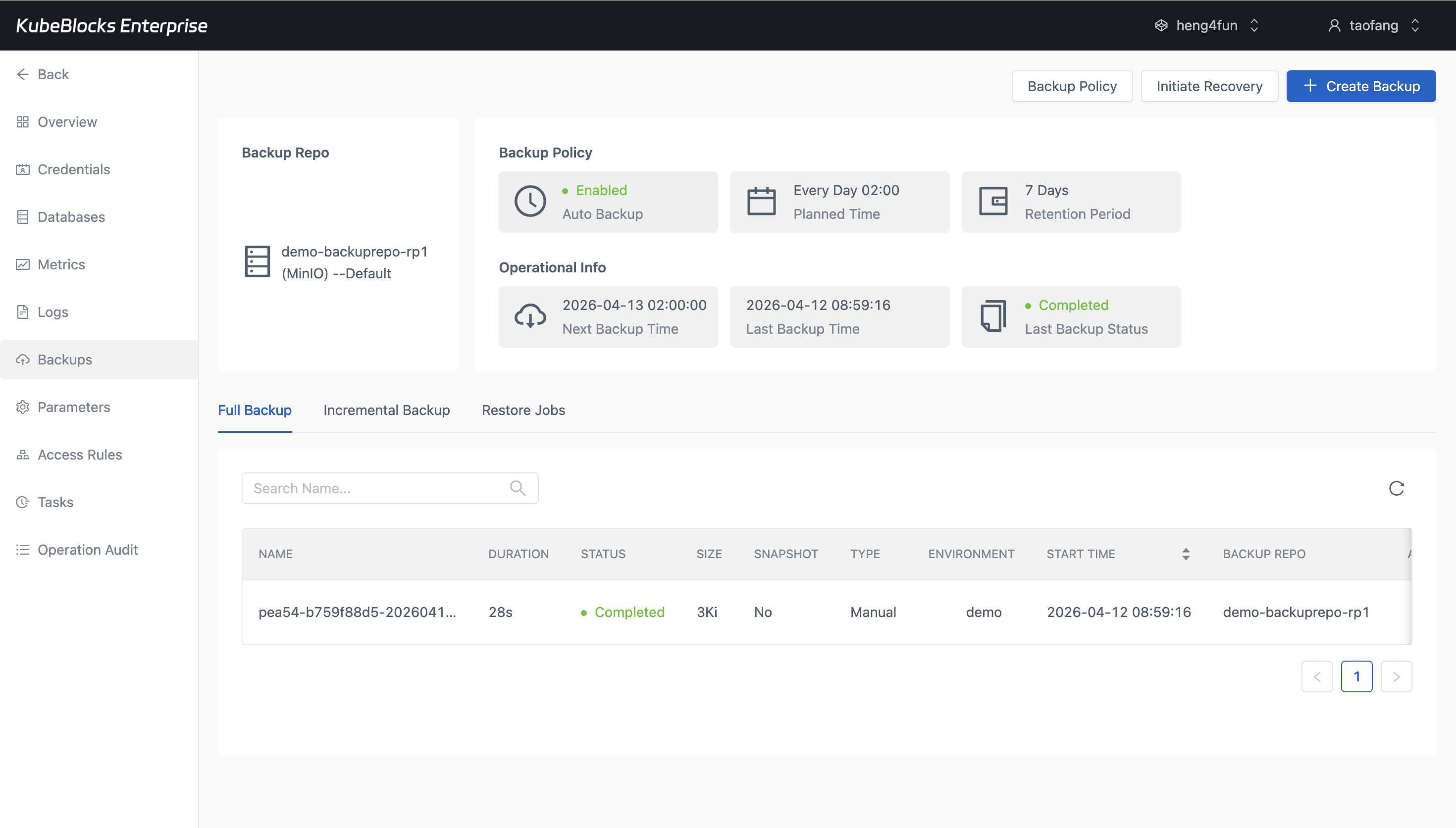The width and height of the screenshot is (1456, 828).
Task: Open the Logs section
Action: click(52, 311)
